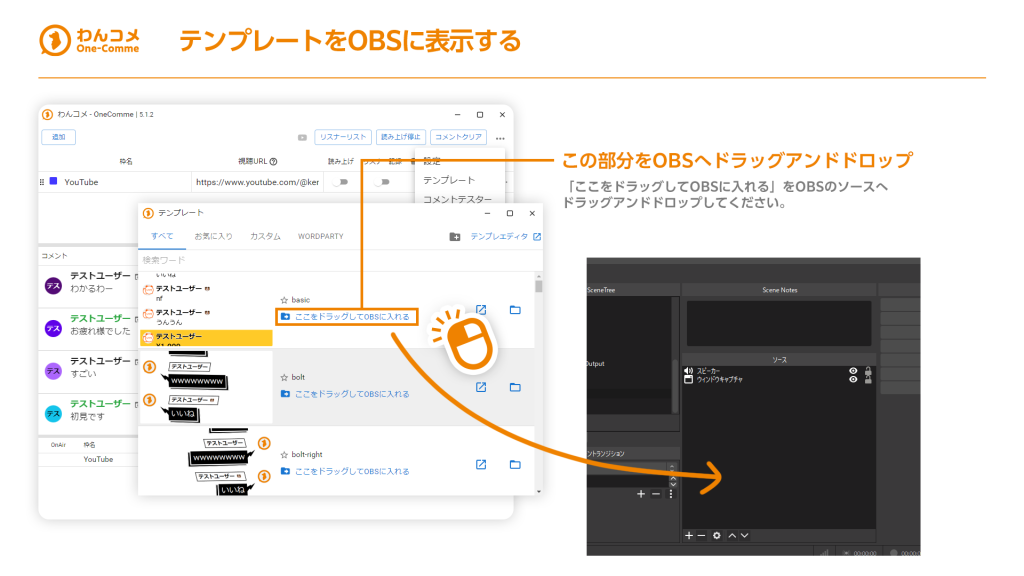1024x576 pixels.
Task: Toggle the 読み上げ switch for YouTube row
Action: 341,182
